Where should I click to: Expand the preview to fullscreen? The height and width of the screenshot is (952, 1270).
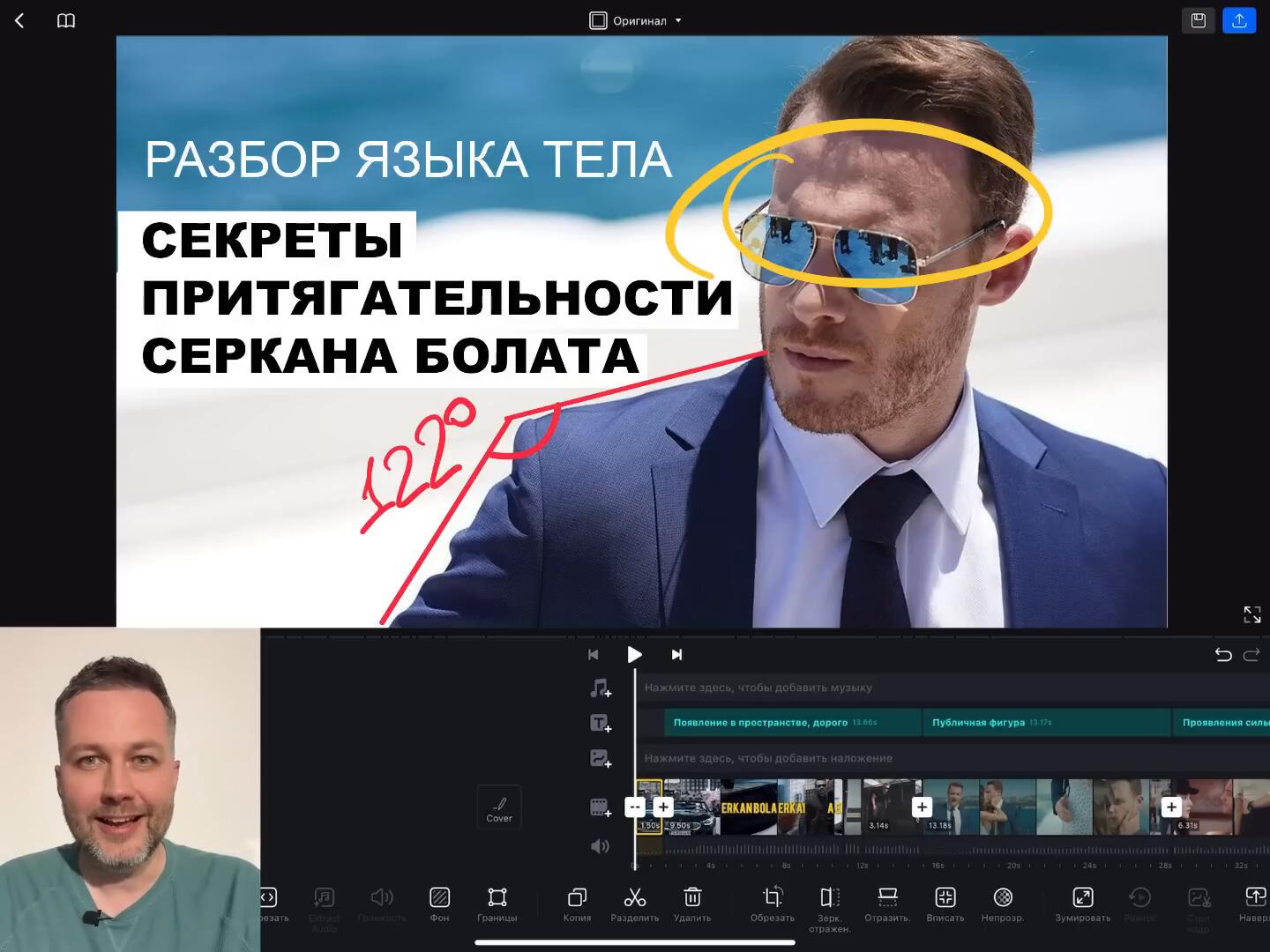1251,614
